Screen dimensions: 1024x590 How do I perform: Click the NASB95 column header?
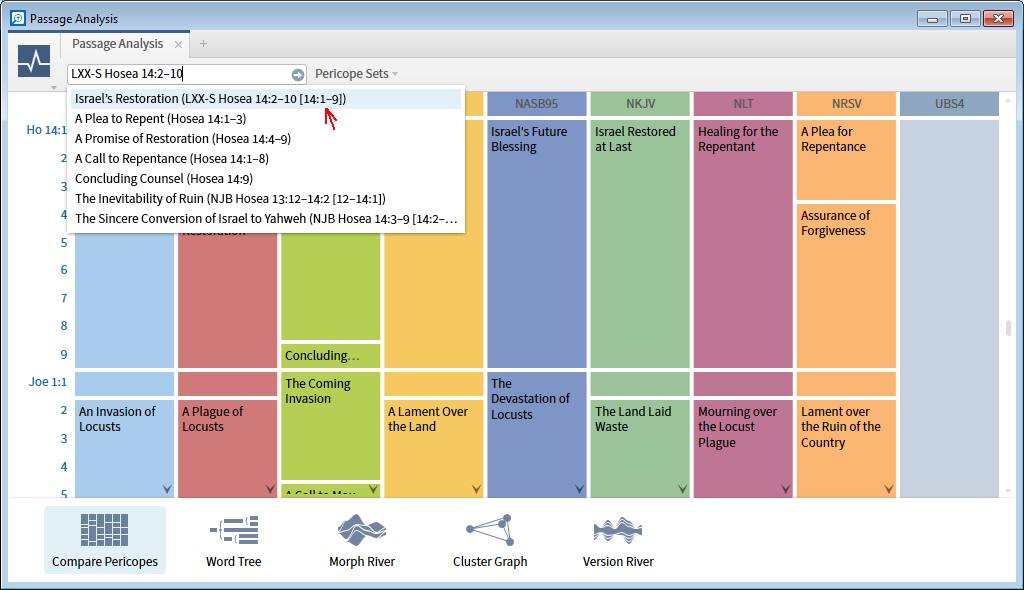click(x=536, y=104)
